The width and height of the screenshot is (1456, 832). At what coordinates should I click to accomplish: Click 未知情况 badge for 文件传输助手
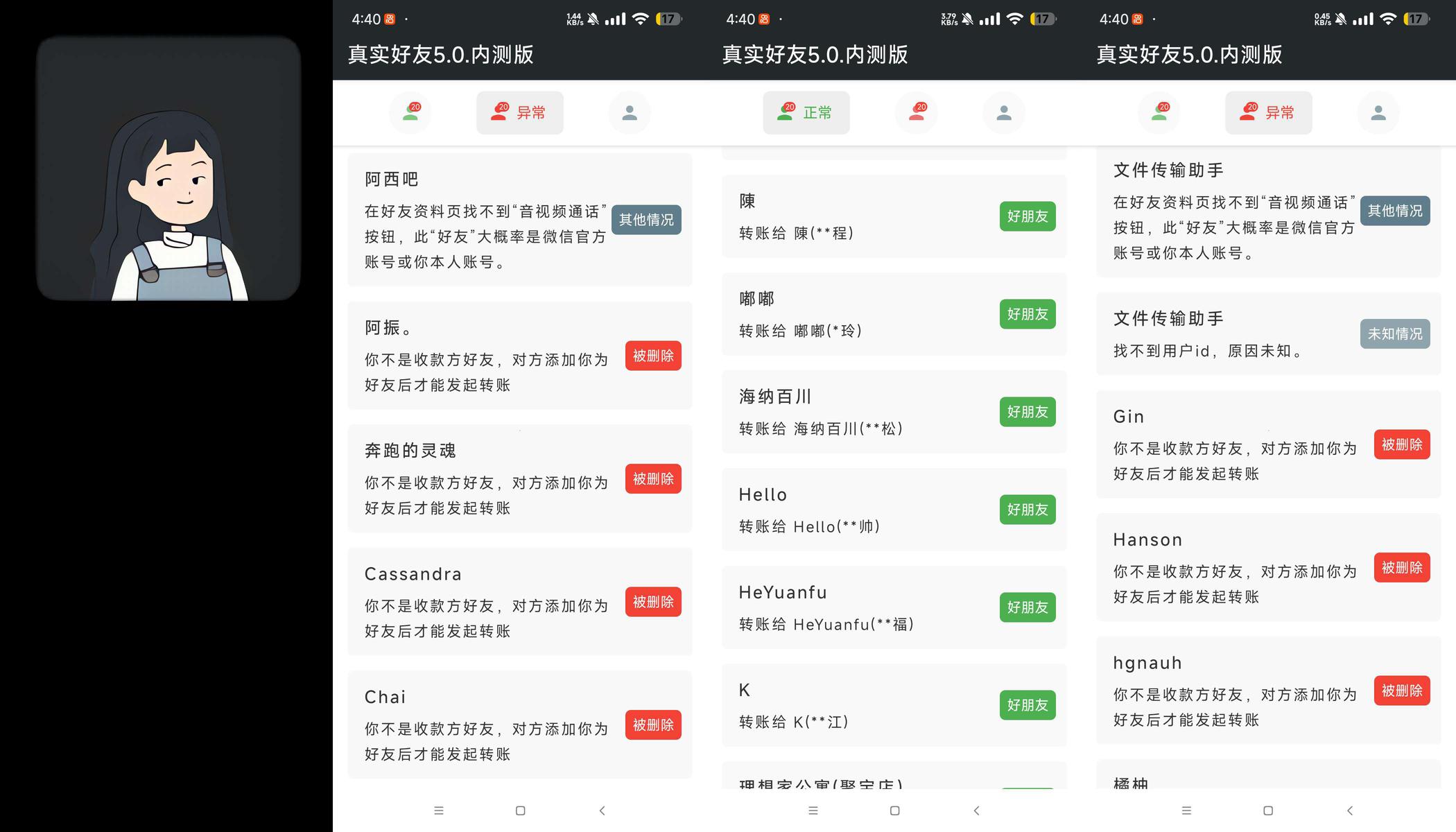pyautogui.click(x=1394, y=334)
